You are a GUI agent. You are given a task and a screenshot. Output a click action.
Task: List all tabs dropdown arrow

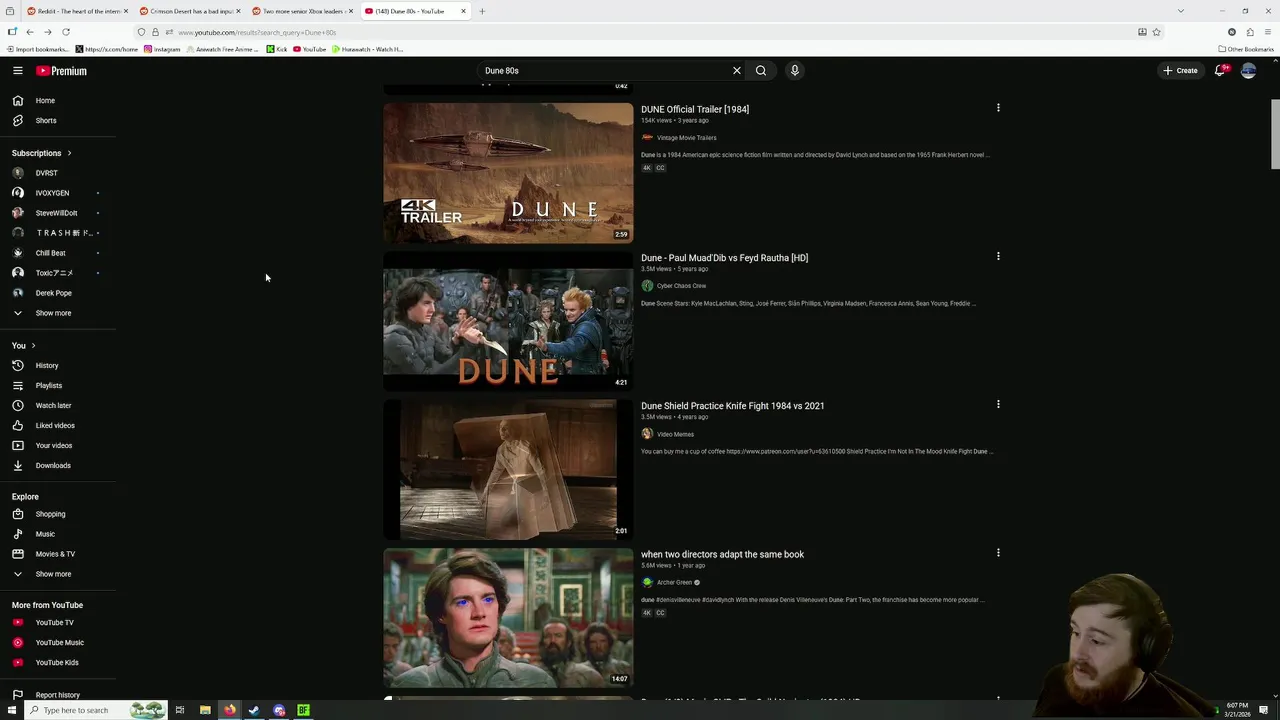coord(1181,11)
